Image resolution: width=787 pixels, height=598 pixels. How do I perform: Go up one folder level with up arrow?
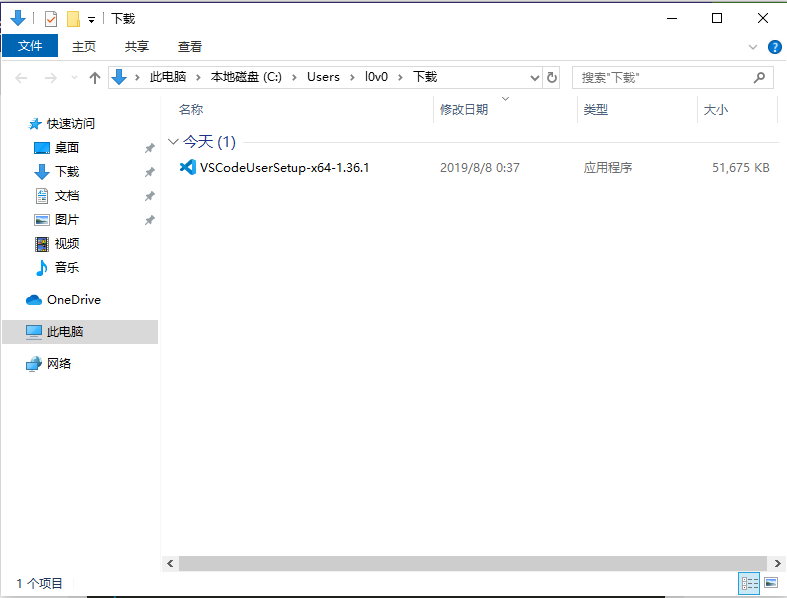point(94,77)
